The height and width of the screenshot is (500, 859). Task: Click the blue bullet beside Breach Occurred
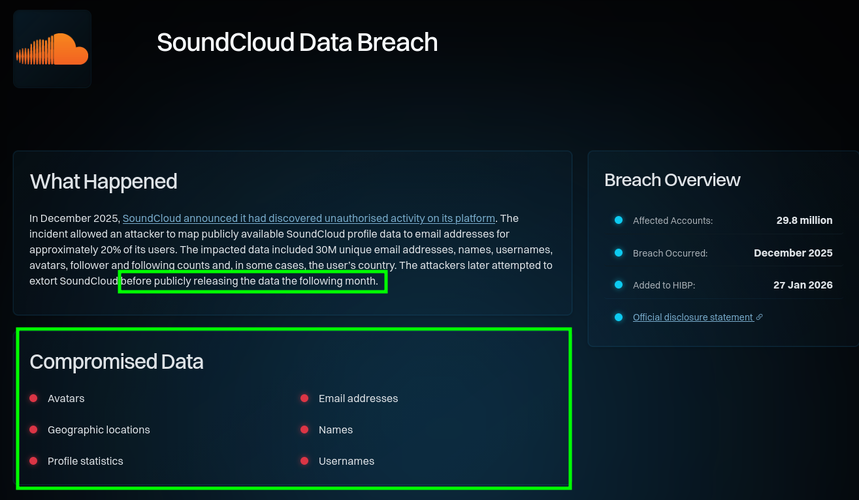[619, 252]
